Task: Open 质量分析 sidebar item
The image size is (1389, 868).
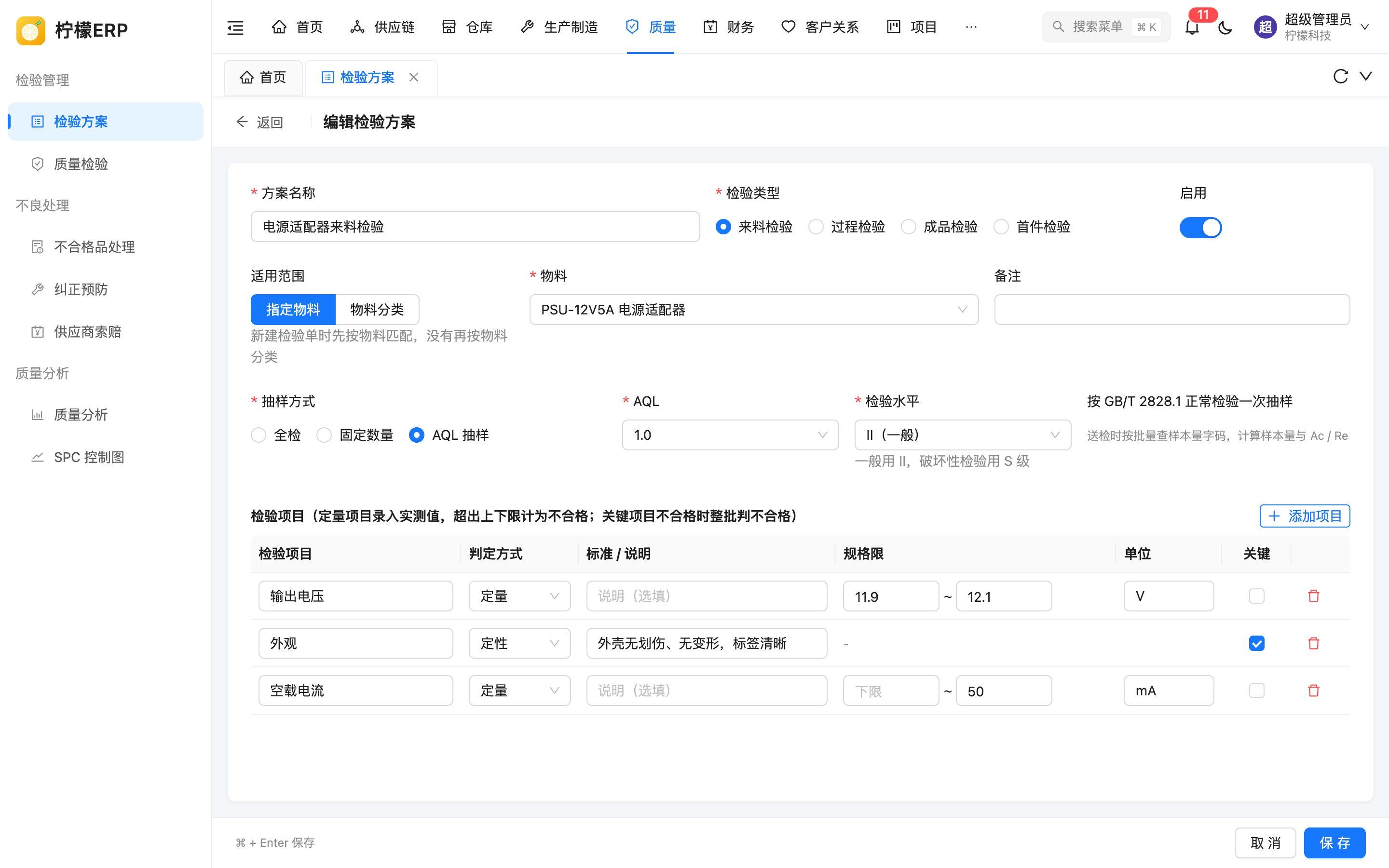Action: pyautogui.click(x=106, y=415)
